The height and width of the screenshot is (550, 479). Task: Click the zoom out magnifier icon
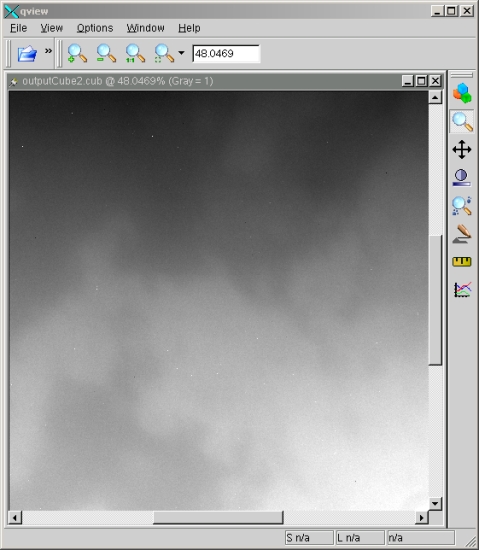click(x=106, y=54)
